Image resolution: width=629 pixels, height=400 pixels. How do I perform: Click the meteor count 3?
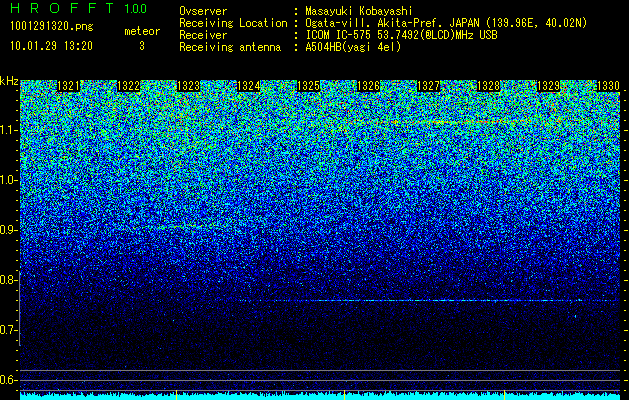tap(142, 46)
